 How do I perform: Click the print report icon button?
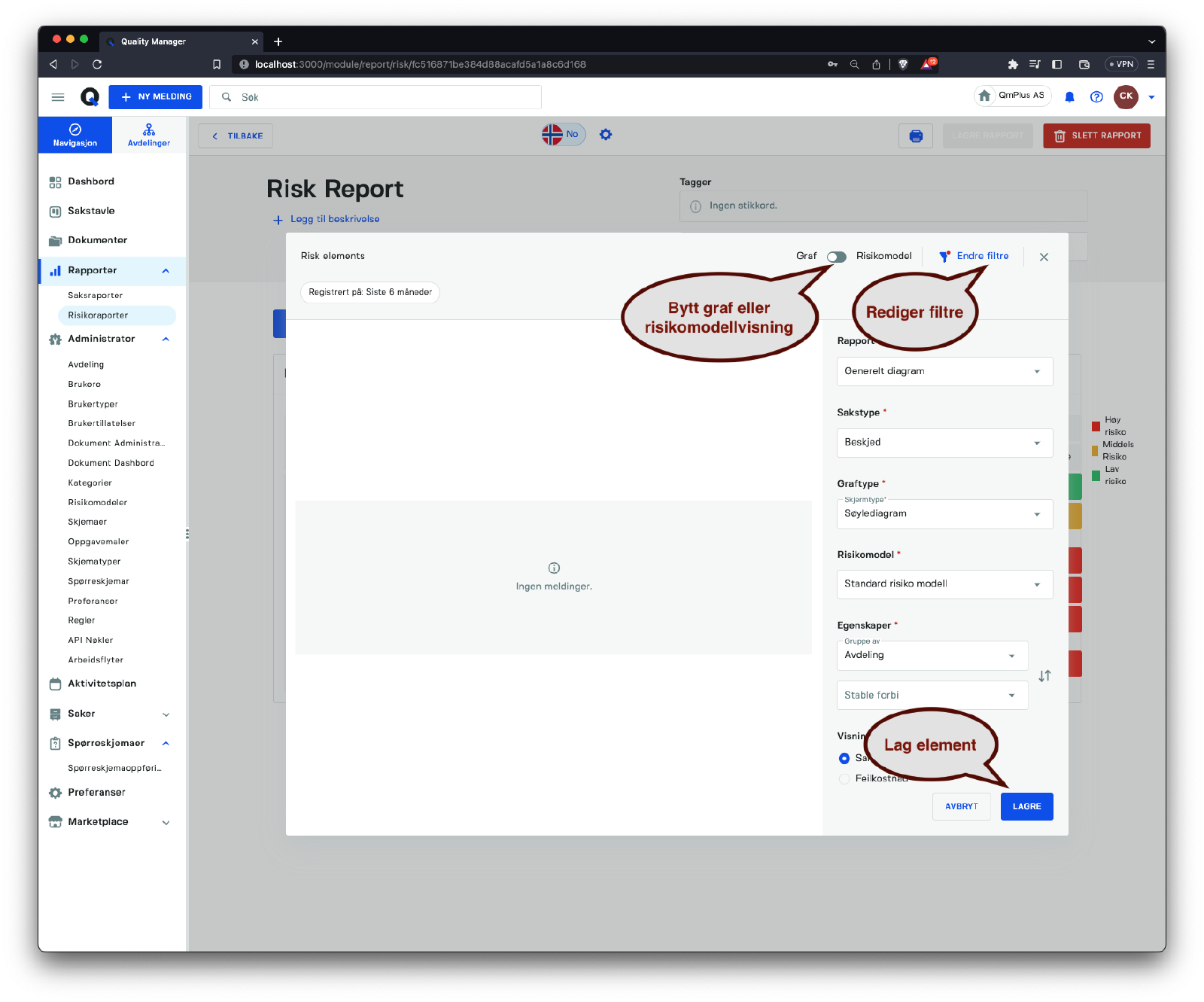pyautogui.click(x=915, y=136)
